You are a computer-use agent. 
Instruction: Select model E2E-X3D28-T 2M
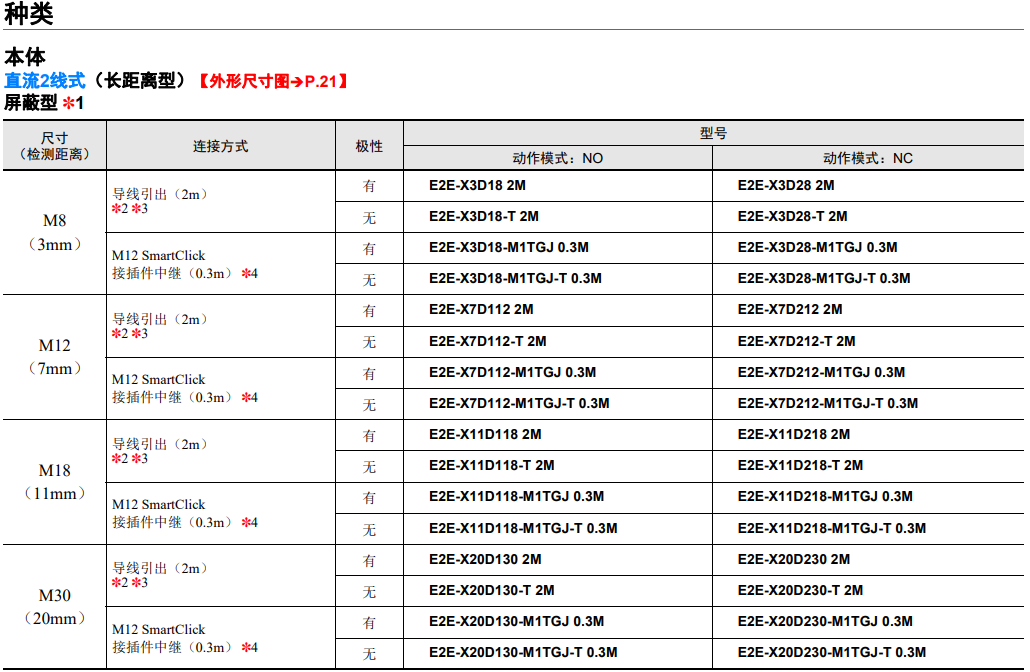coord(793,217)
